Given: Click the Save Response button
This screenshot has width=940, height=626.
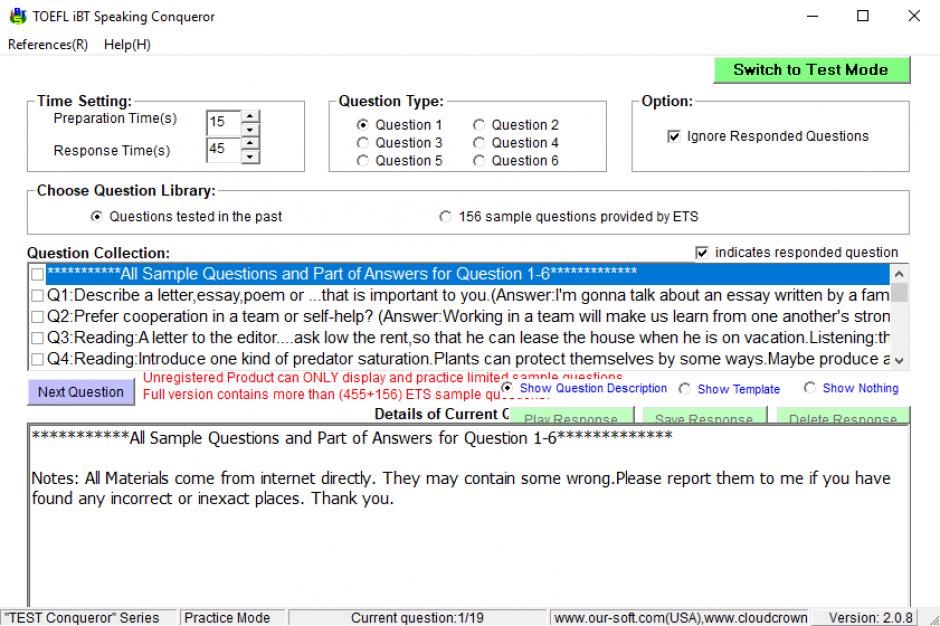Looking at the screenshot, I should (704, 416).
